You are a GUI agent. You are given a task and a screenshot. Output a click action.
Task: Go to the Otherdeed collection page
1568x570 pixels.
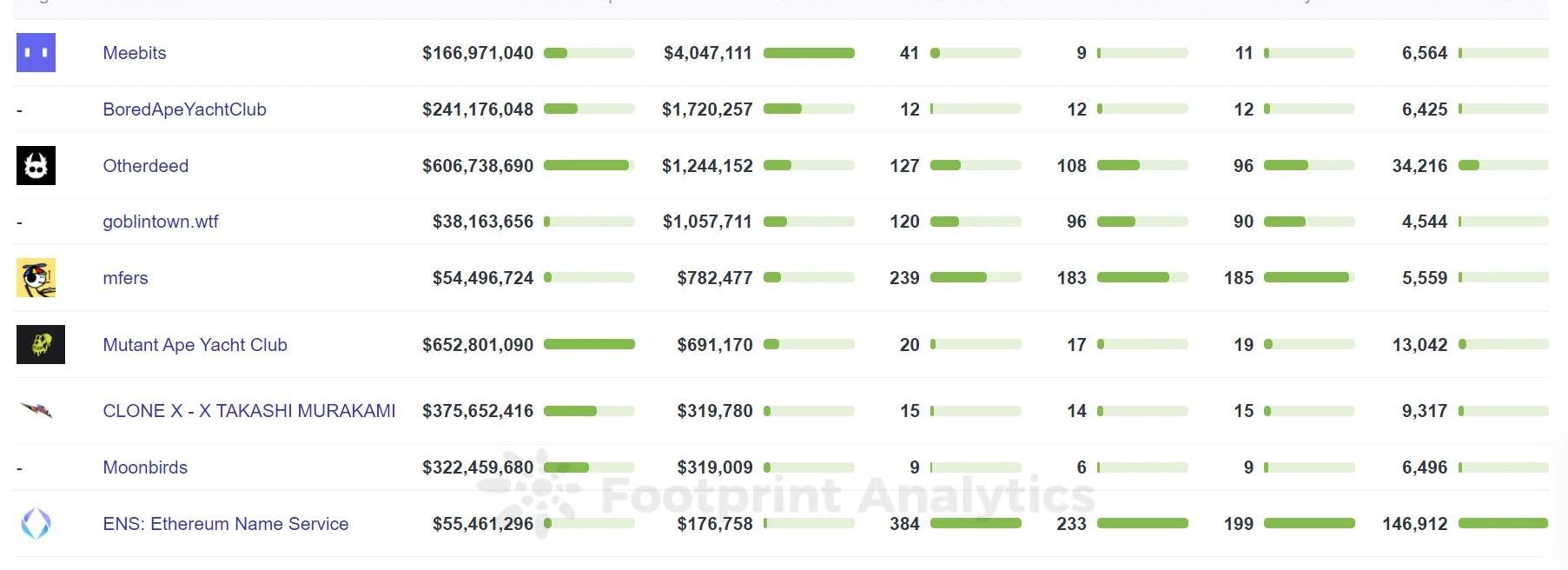coord(145,166)
